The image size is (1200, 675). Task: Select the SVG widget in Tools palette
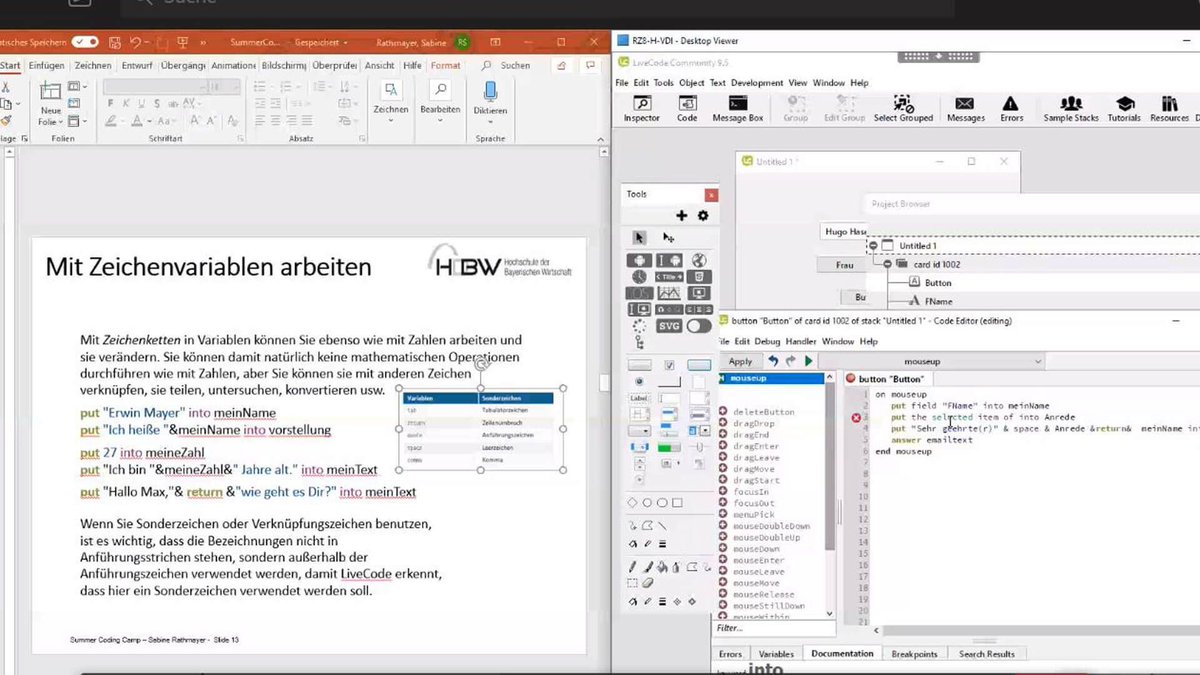coord(669,326)
